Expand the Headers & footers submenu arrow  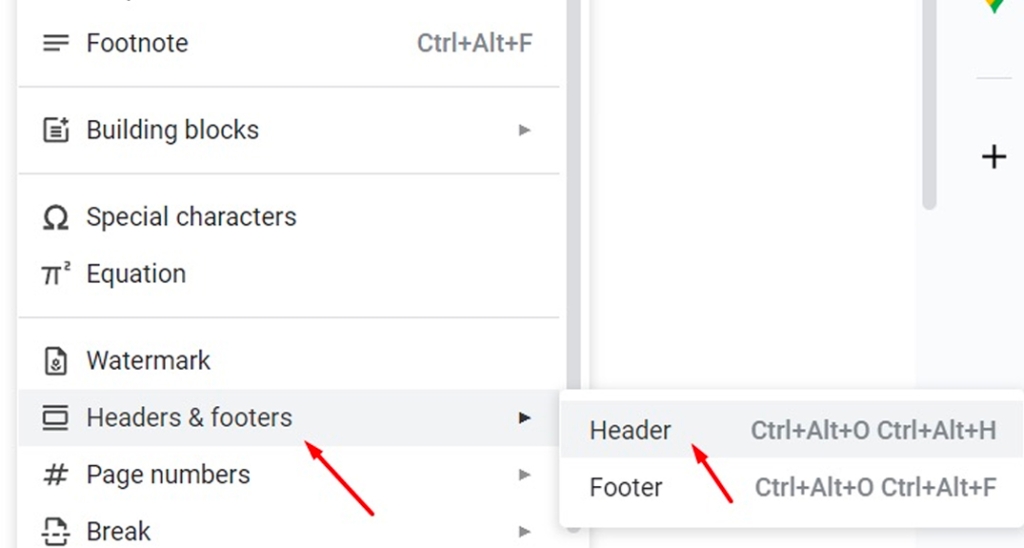(x=524, y=417)
